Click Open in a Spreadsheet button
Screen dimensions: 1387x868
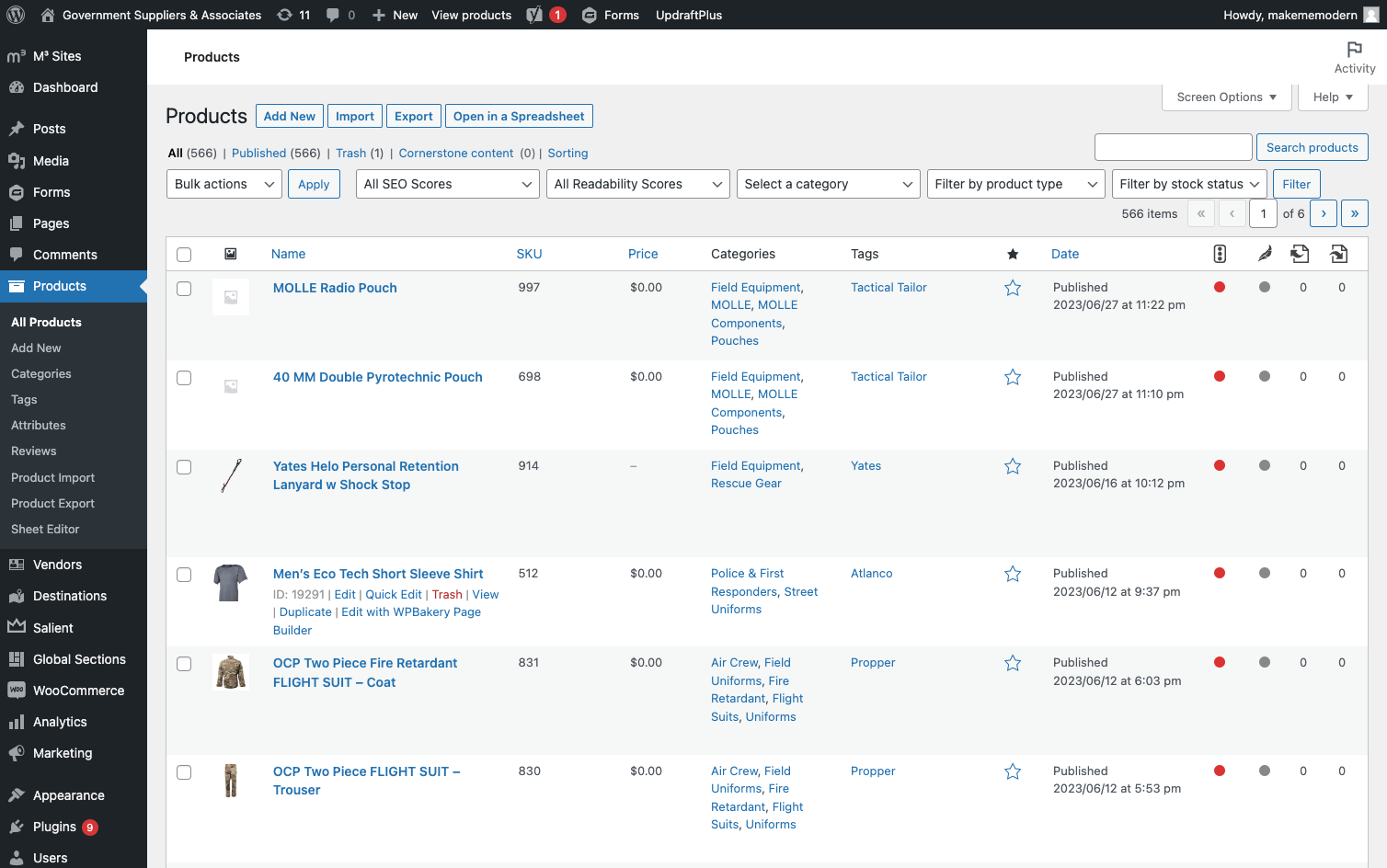point(519,116)
